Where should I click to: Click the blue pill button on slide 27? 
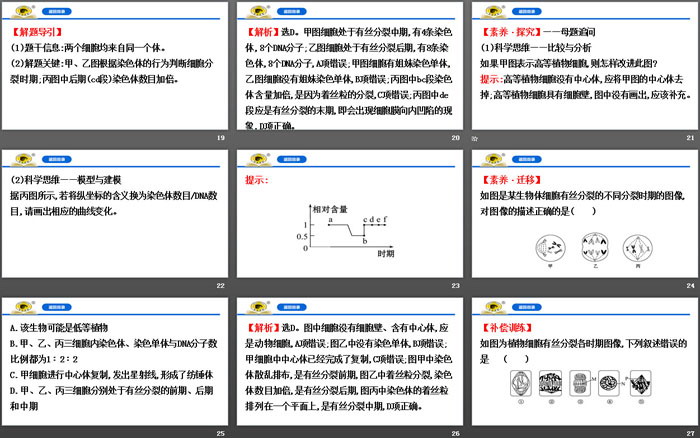point(527,307)
